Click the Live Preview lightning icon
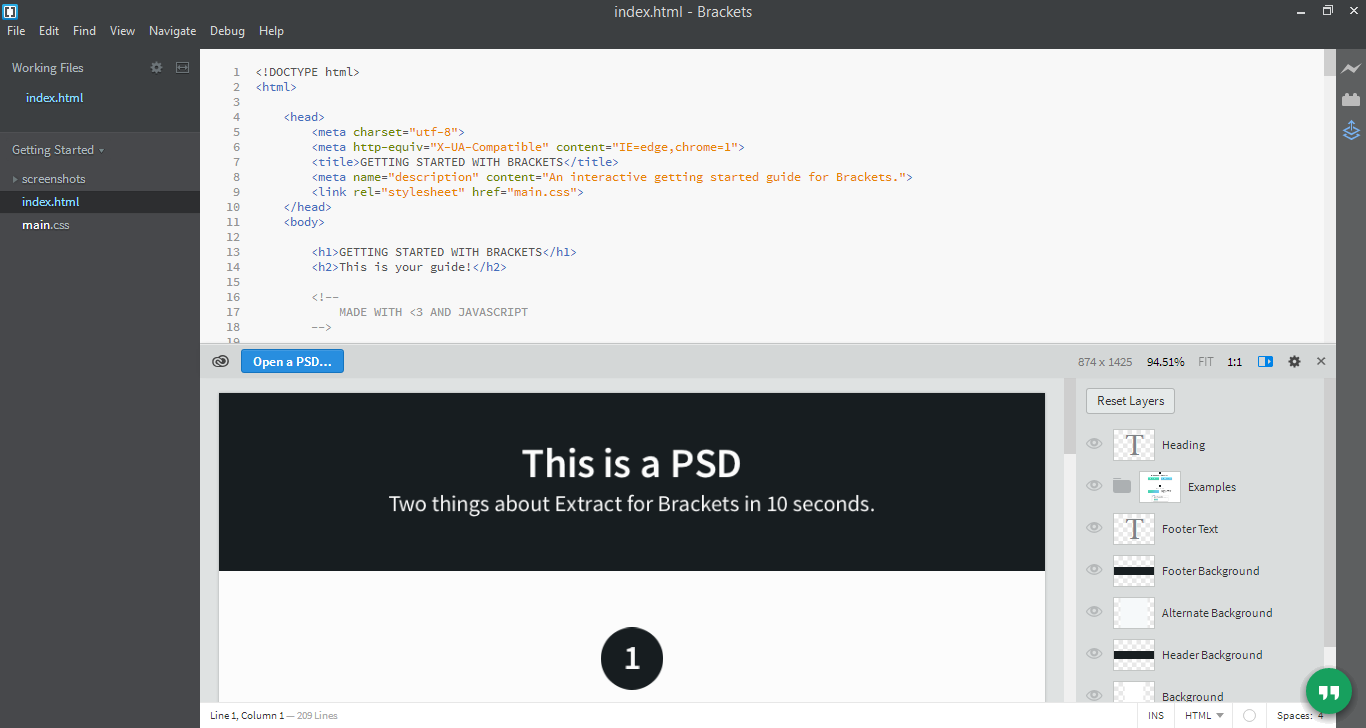This screenshot has height=728, width=1366. tap(1351, 69)
